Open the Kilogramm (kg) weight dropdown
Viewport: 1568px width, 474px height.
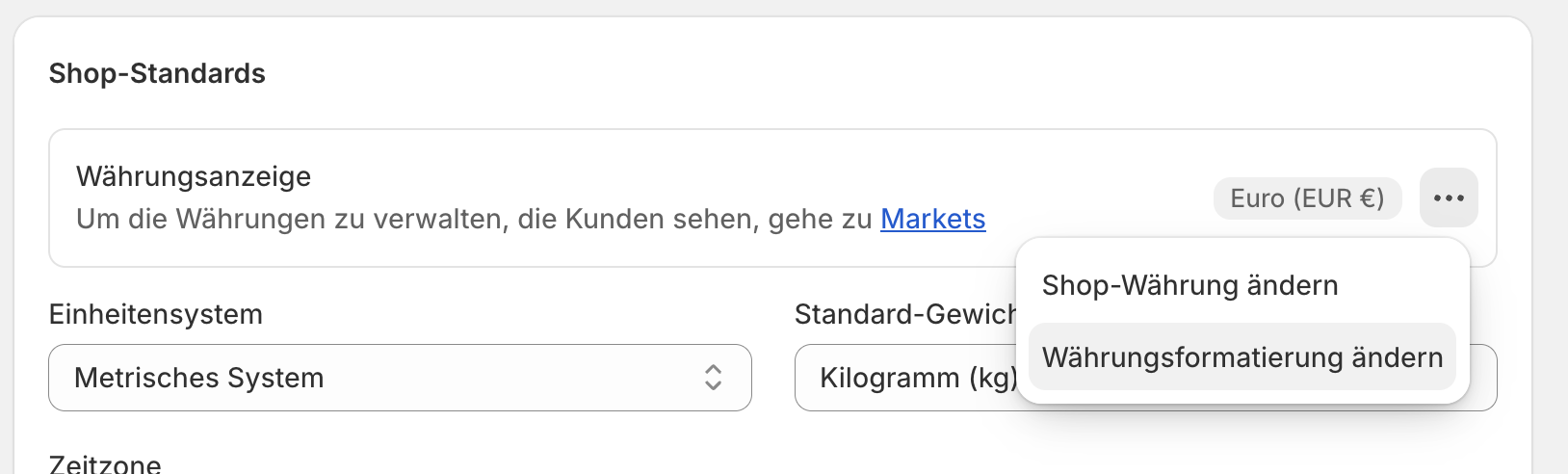coord(905,378)
